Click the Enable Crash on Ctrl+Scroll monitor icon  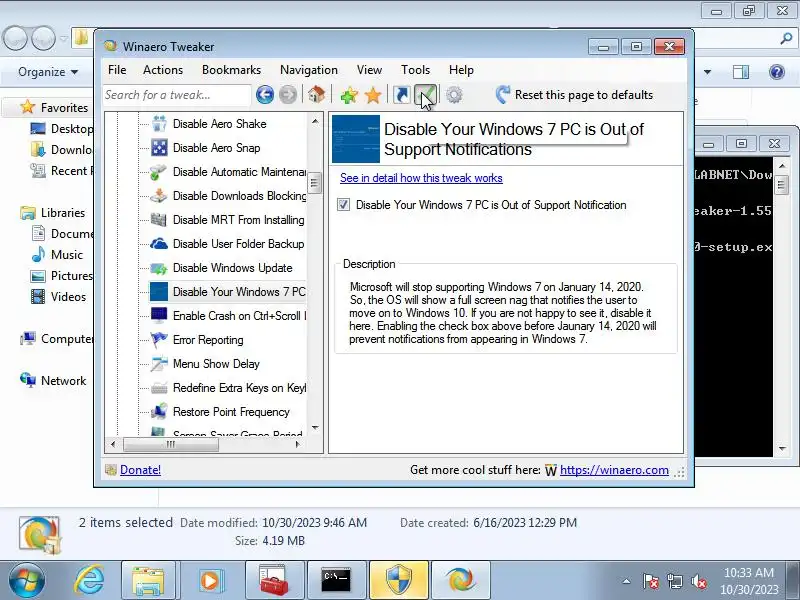click(159, 316)
